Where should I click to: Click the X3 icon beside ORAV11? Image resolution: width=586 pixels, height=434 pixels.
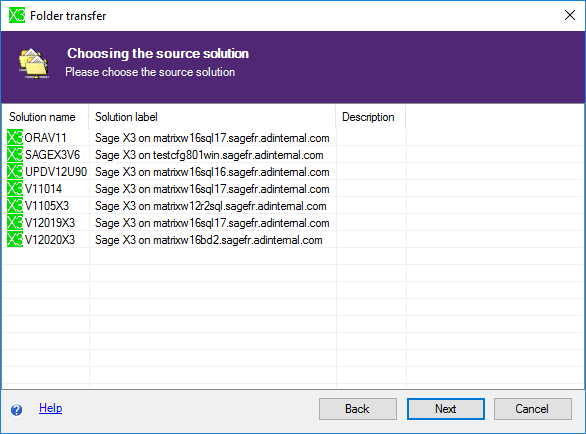15,138
